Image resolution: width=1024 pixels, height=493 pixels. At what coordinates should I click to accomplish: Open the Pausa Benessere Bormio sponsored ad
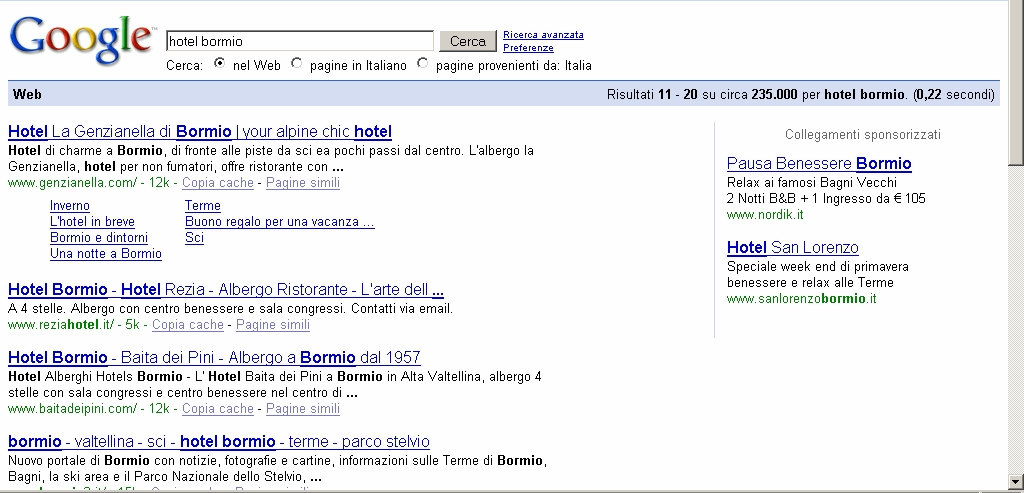pos(819,164)
